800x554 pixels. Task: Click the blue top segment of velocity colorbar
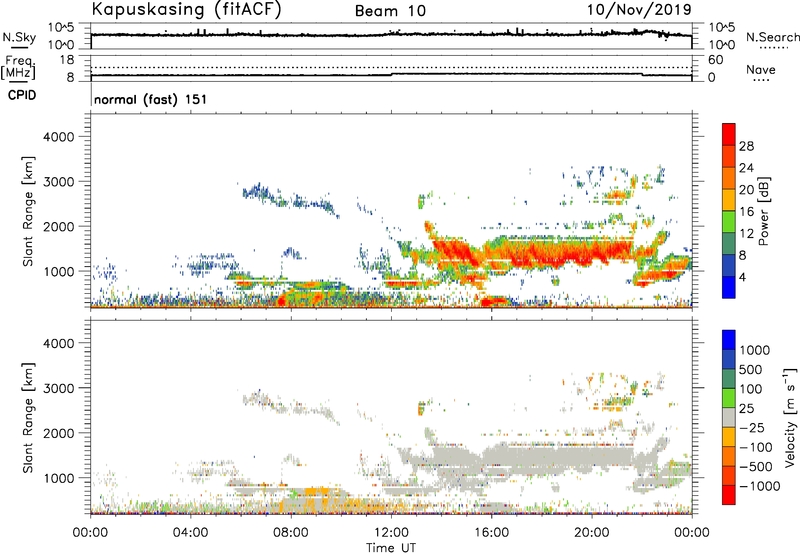pos(729,340)
